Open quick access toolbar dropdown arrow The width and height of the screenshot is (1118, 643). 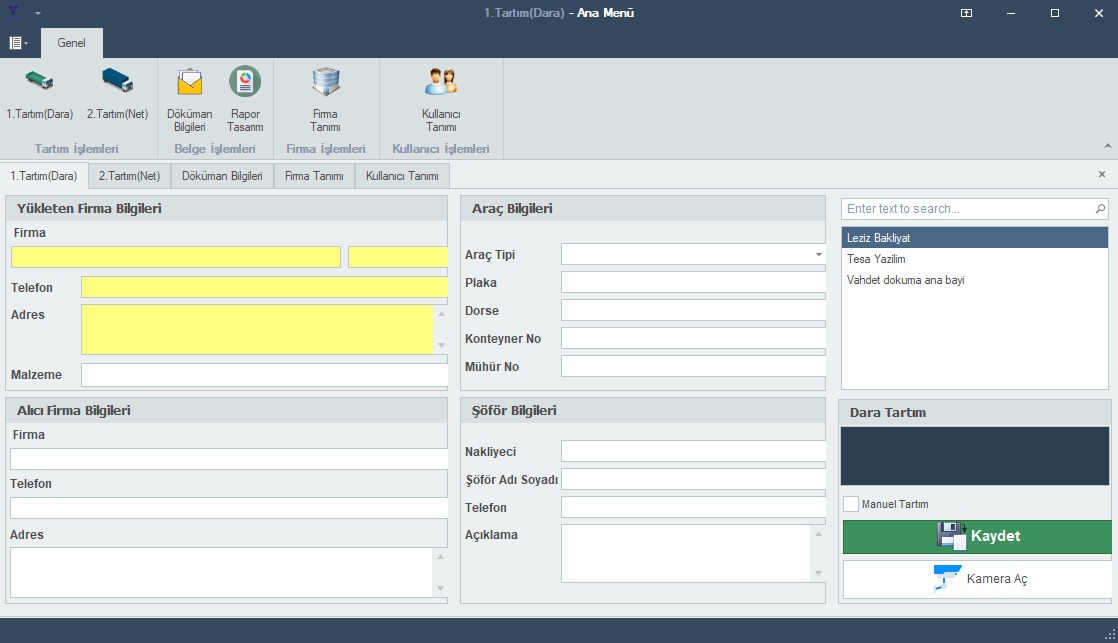(x=38, y=13)
